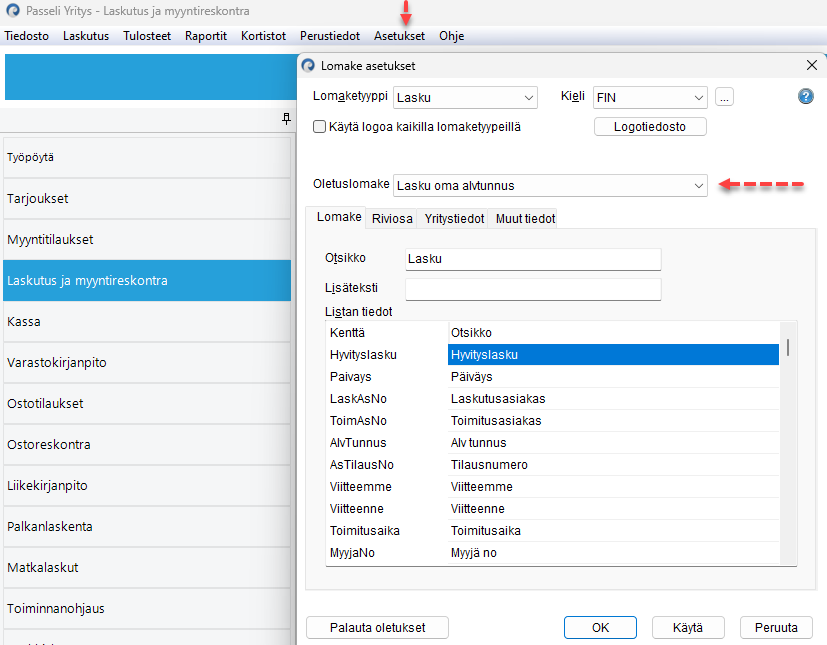The image size is (827, 645).
Task: Close the Lomake asetukset dialog
Action: click(x=811, y=65)
